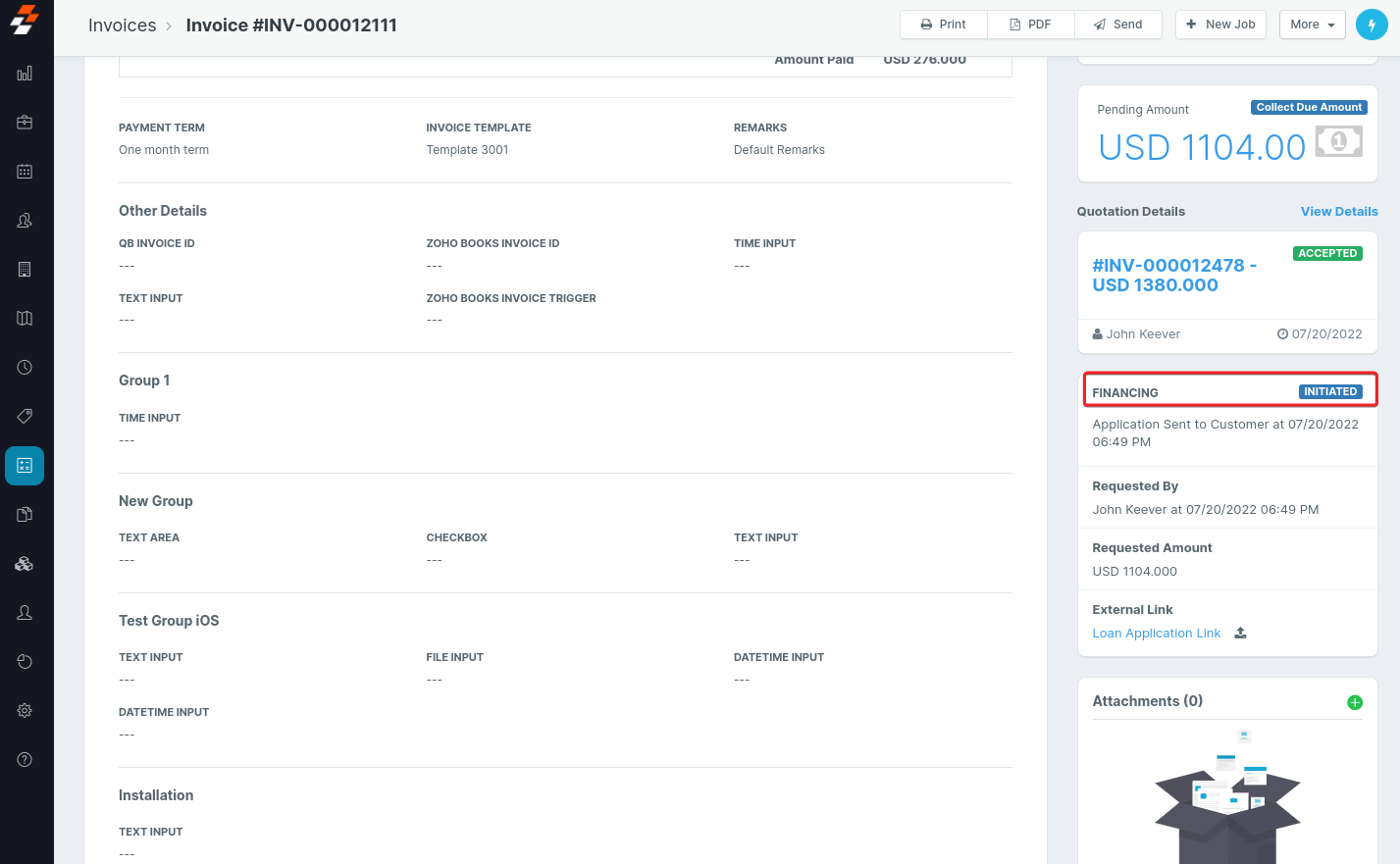Open the help question mark icon

coord(25,760)
